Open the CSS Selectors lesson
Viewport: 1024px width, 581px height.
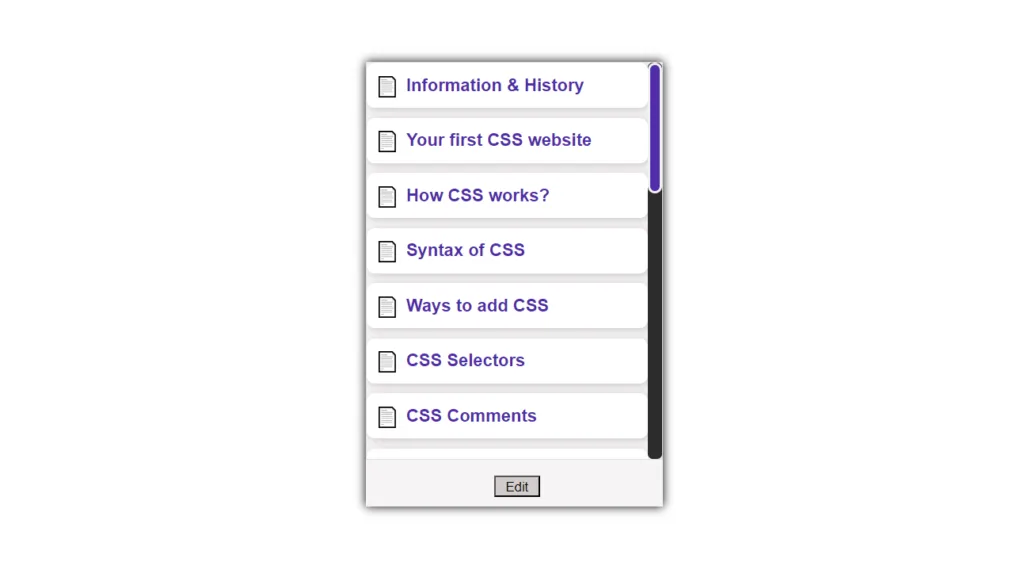pyautogui.click(x=465, y=360)
